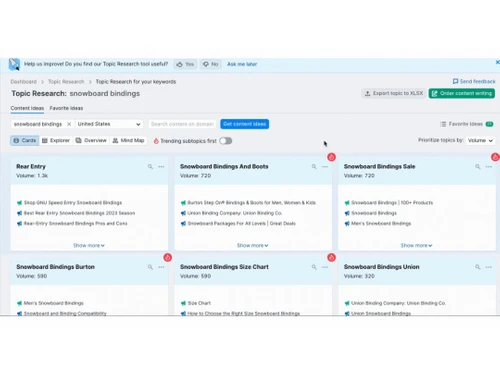Open more options on Snowboard Bindings Burton card

(161, 267)
